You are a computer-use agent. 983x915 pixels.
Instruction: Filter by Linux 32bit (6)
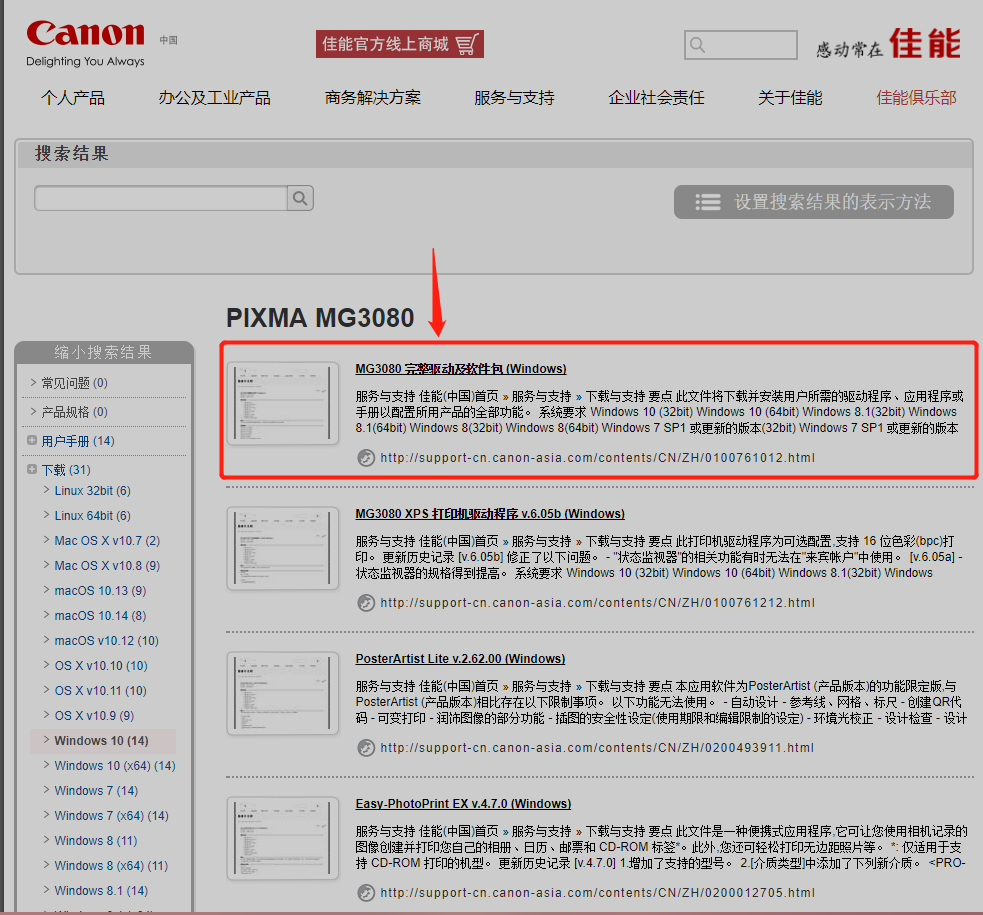tap(92, 491)
